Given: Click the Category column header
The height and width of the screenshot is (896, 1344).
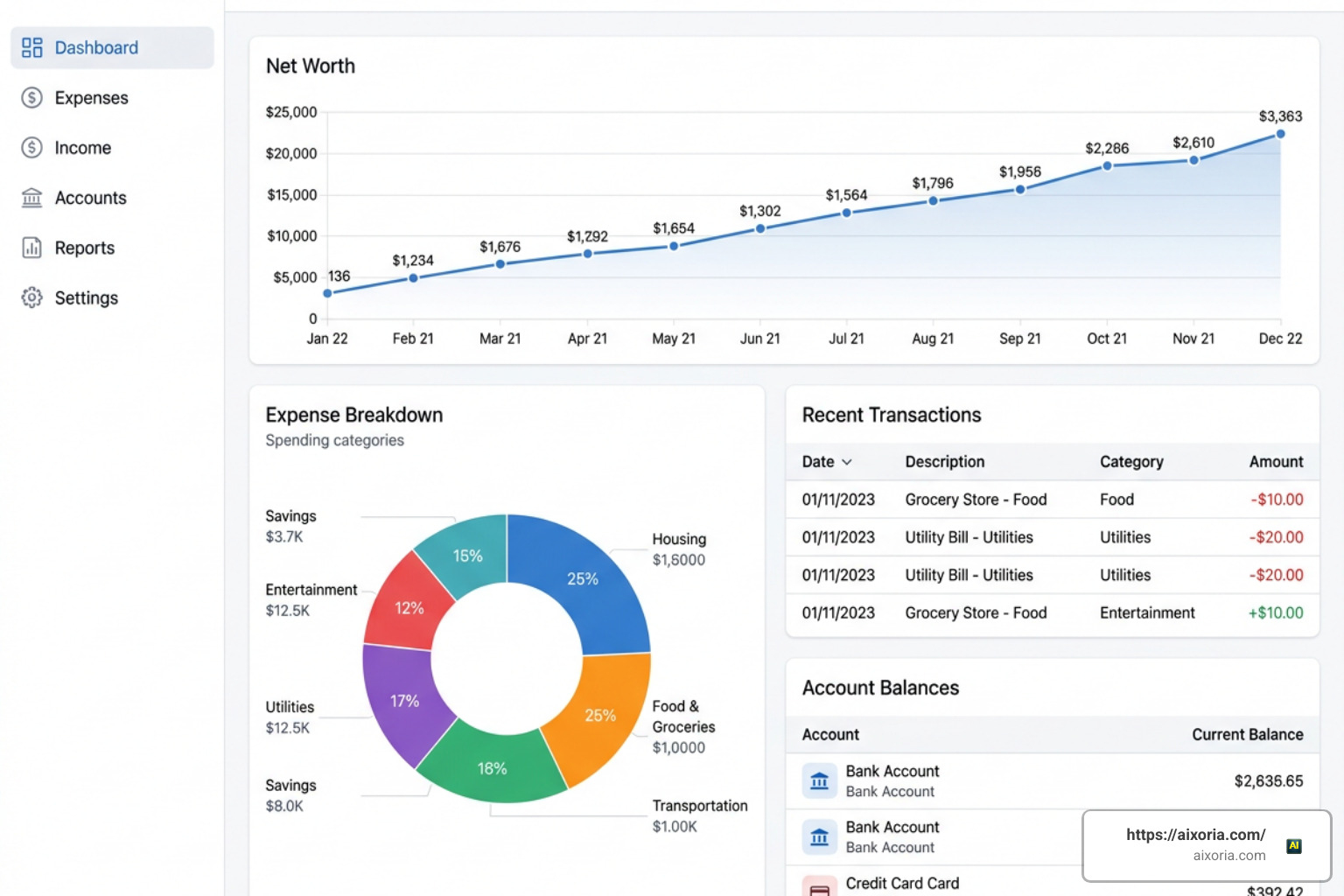Looking at the screenshot, I should (x=1131, y=461).
